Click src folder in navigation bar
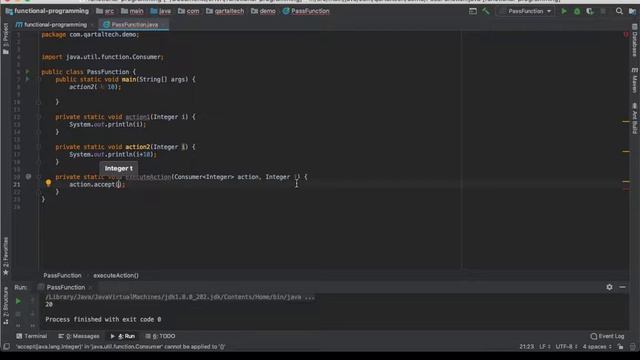The image size is (640, 360). pos(105,11)
